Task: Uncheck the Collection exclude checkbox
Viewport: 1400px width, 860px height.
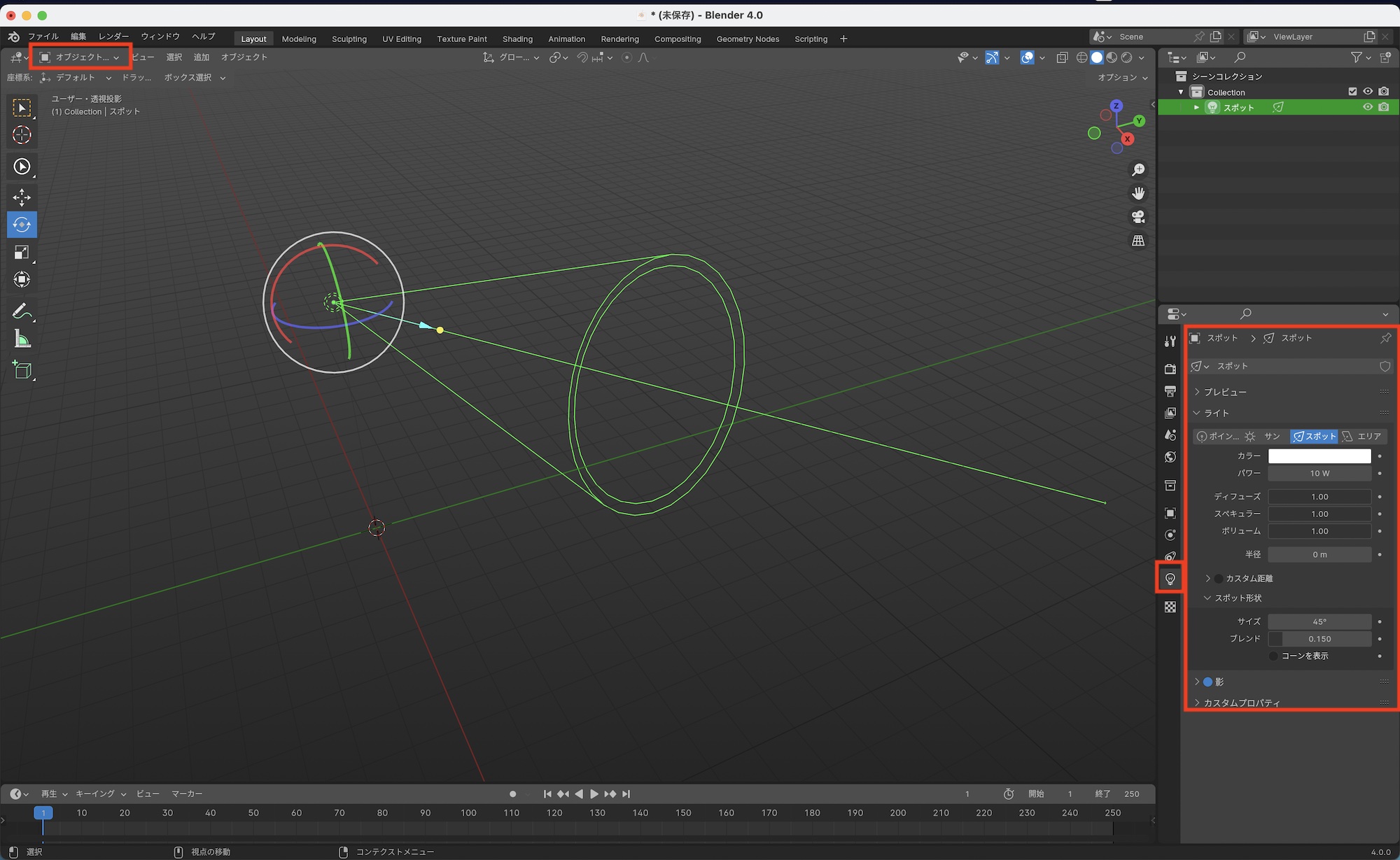Action: pos(1352,92)
